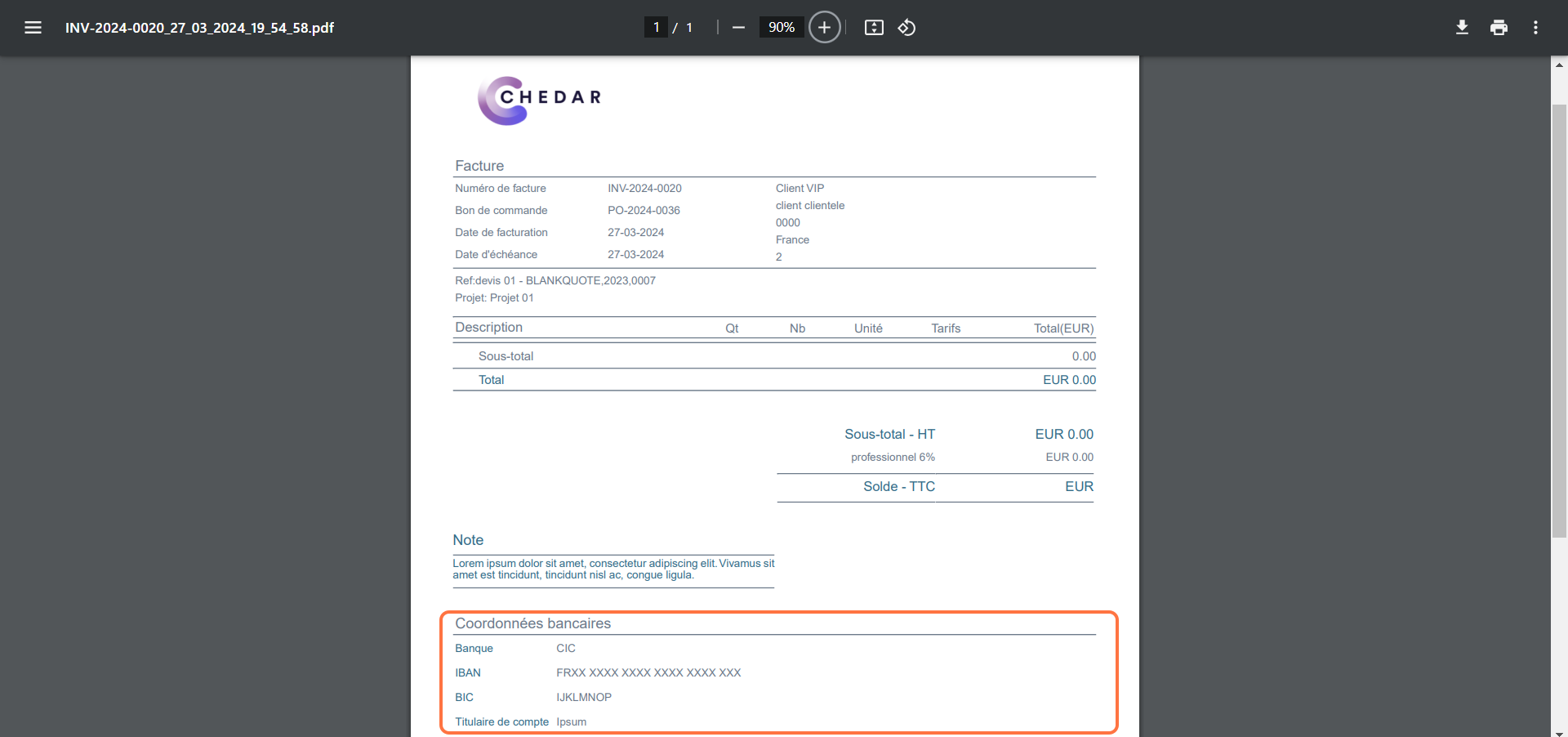The image size is (1568, 737).
Task: Click invoice number INV-2024-0020
Action: (x=644, y=188)
